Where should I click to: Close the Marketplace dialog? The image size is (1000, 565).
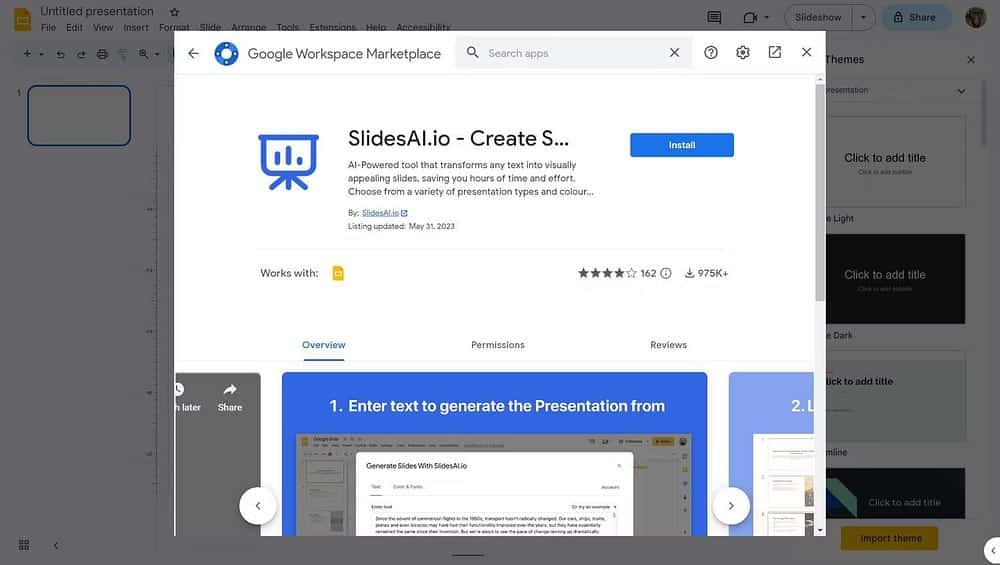pos(806,52)
